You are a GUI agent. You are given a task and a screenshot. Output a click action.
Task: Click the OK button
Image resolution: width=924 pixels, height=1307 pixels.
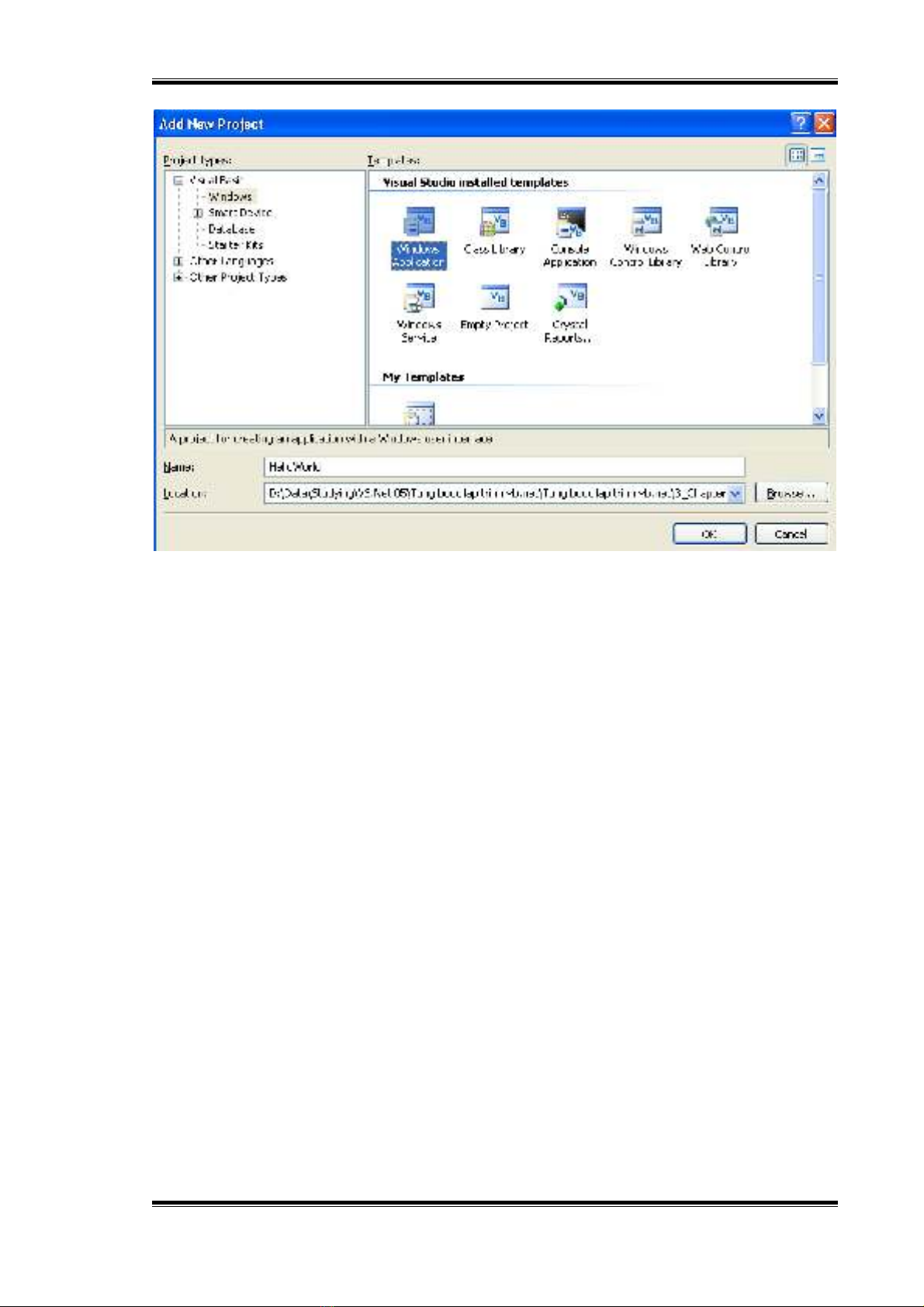[x=709, y=534]
